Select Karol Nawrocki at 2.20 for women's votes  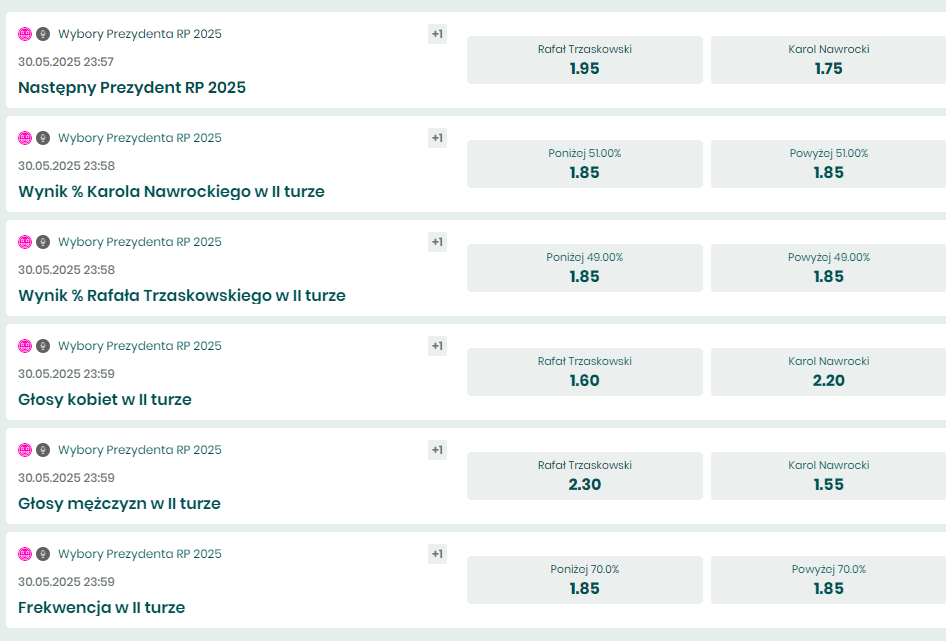pos(828,372)
